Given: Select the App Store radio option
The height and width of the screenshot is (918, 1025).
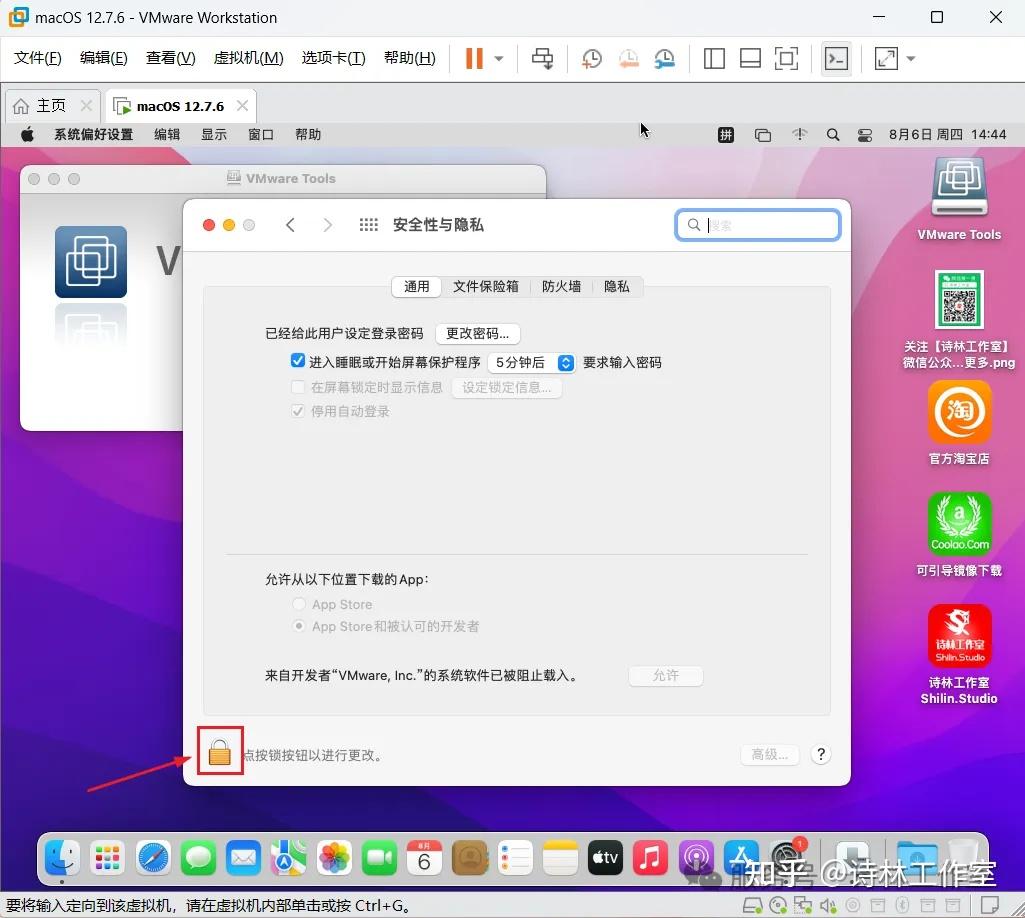Looking at the screenshot, I should point(299,604).
